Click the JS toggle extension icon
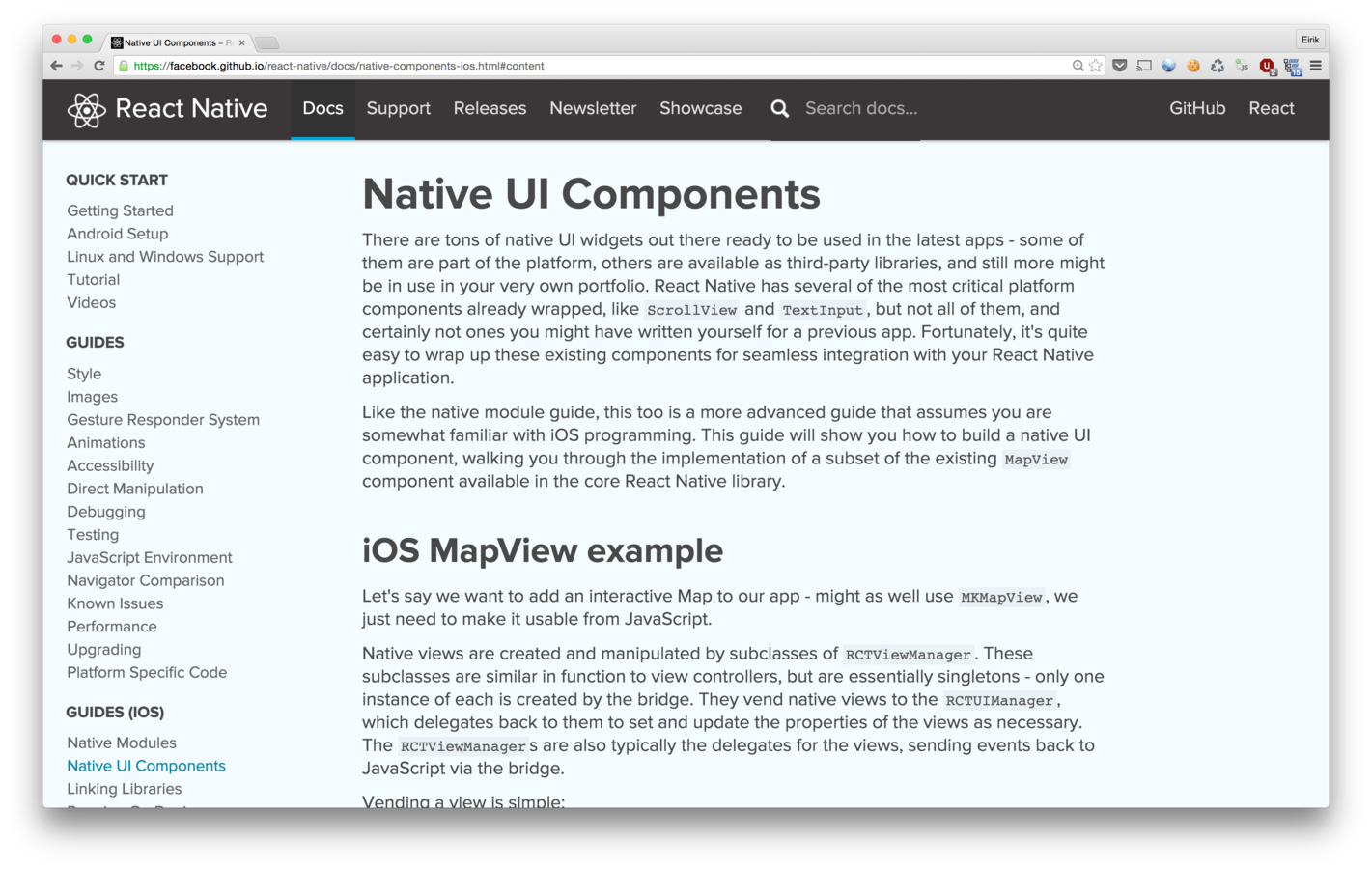This screenshot has width=1372, height=869. coord(1242,66)
